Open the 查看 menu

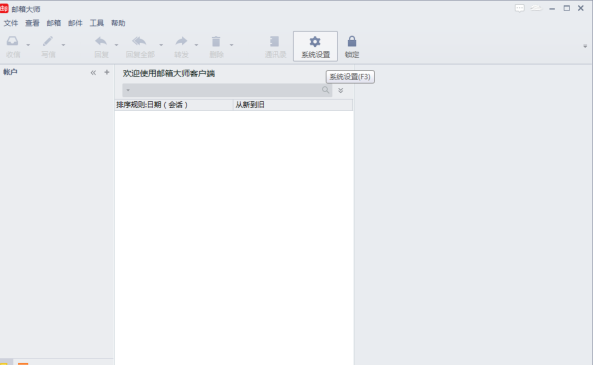(x=32, y=23)
